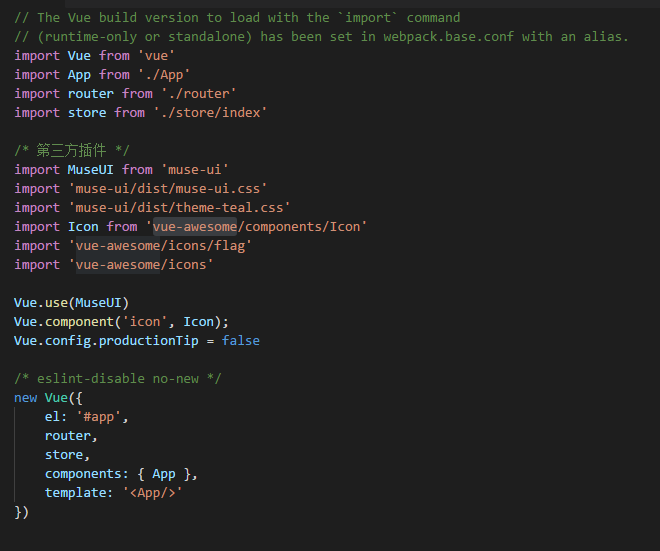Click the MuseUI import identifier
Viewport: 660px width, 551px height.
click(90, 170)
